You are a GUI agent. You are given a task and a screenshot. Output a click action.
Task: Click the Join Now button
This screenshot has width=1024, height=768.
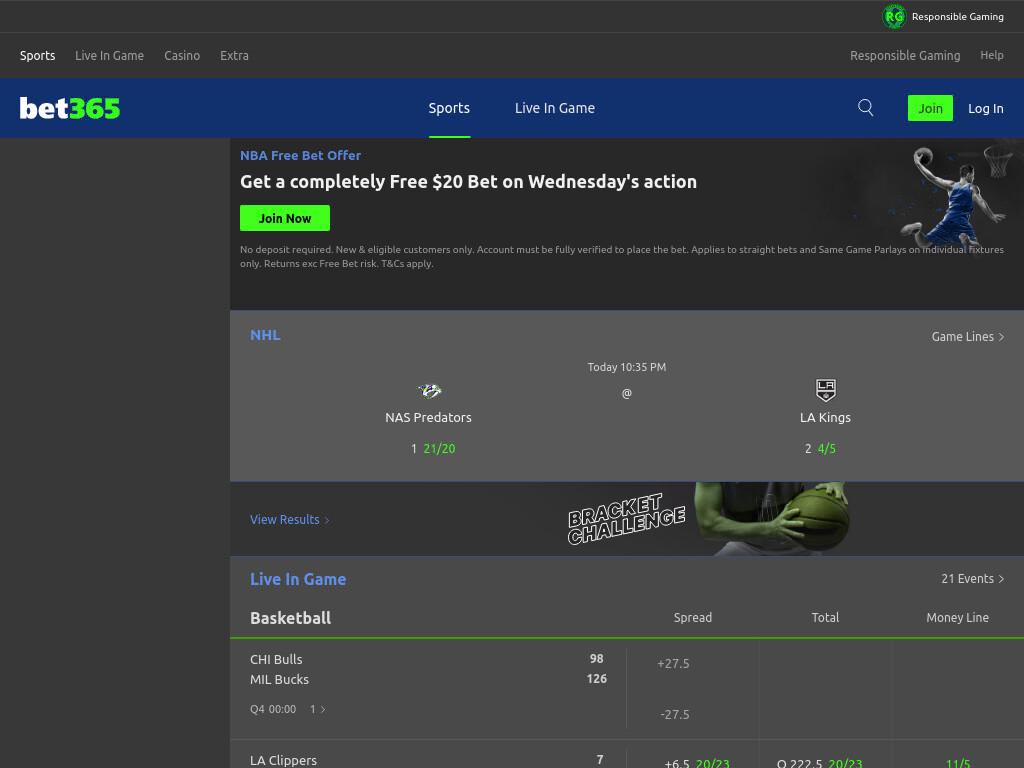click(x=285, y=218)
